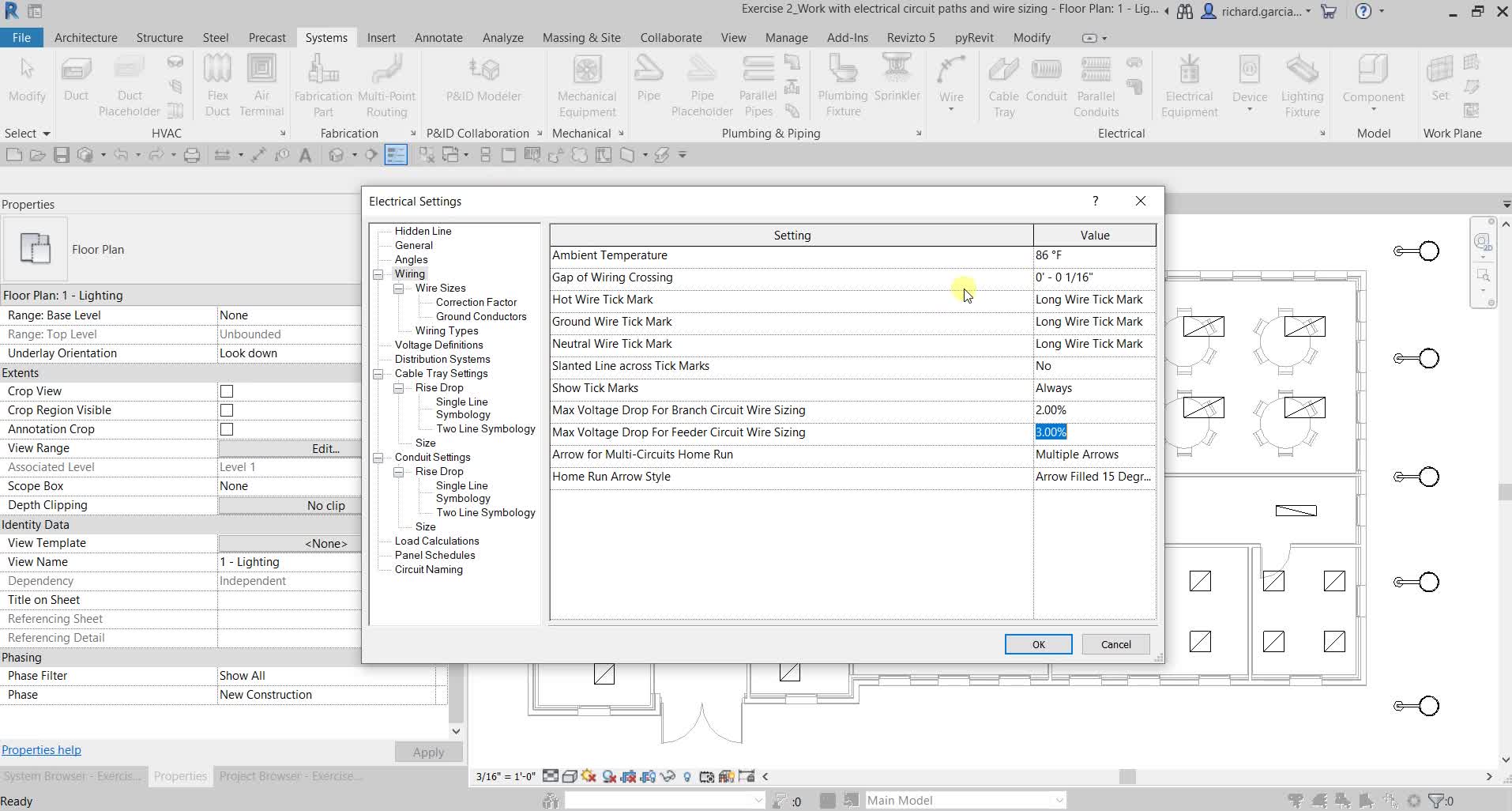Enable Annotation Crop
Screen dimensions: 1512x811
click(x=227, y=428)
